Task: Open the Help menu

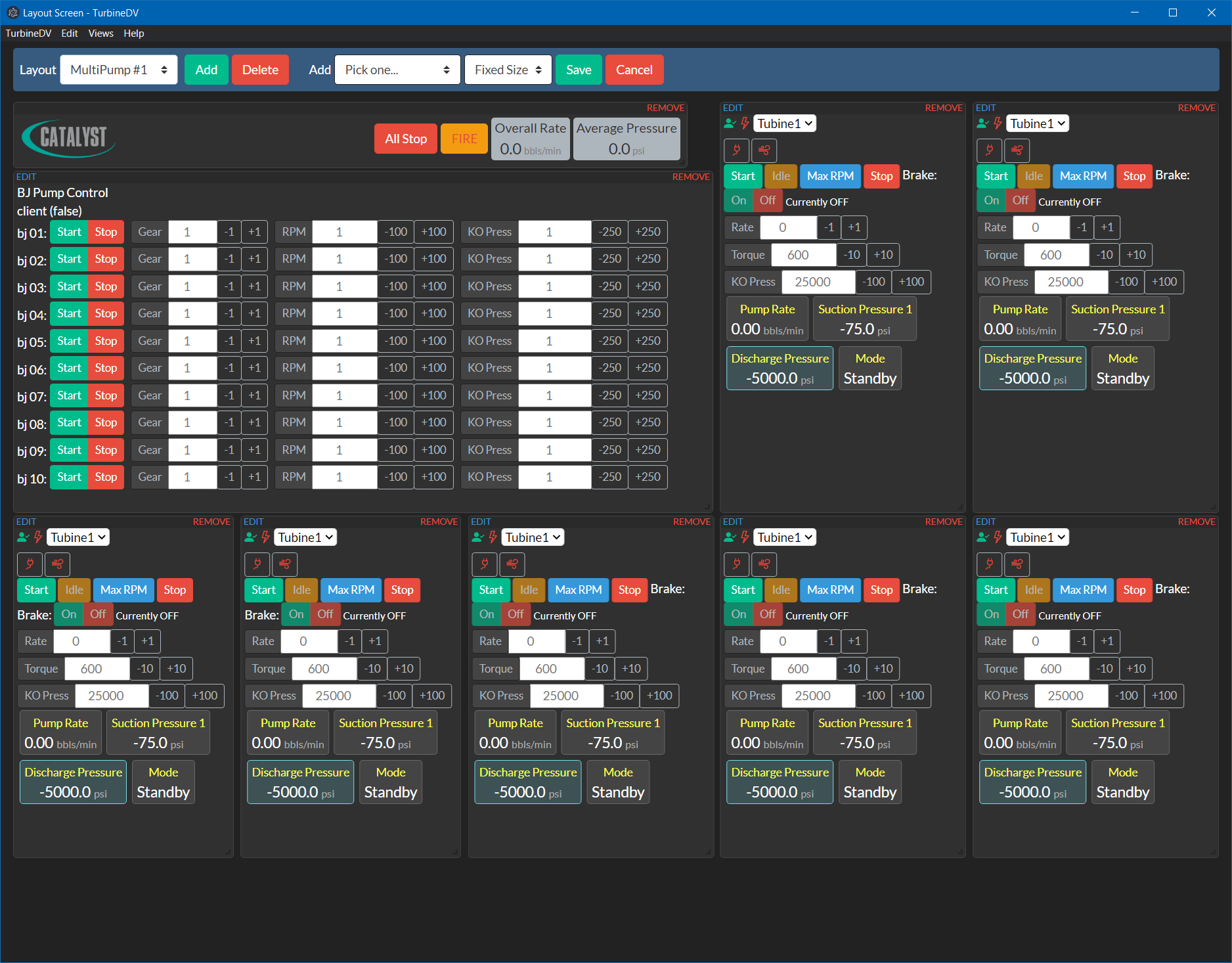Action: [x=134, y=33]
